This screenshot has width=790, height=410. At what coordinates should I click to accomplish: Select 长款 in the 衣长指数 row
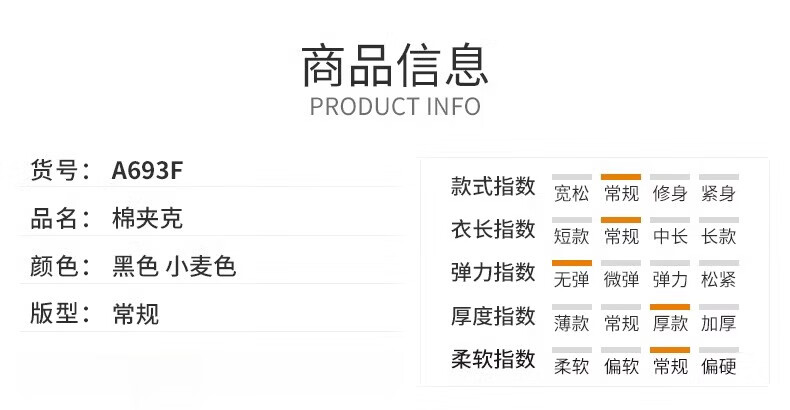point(718,236)
